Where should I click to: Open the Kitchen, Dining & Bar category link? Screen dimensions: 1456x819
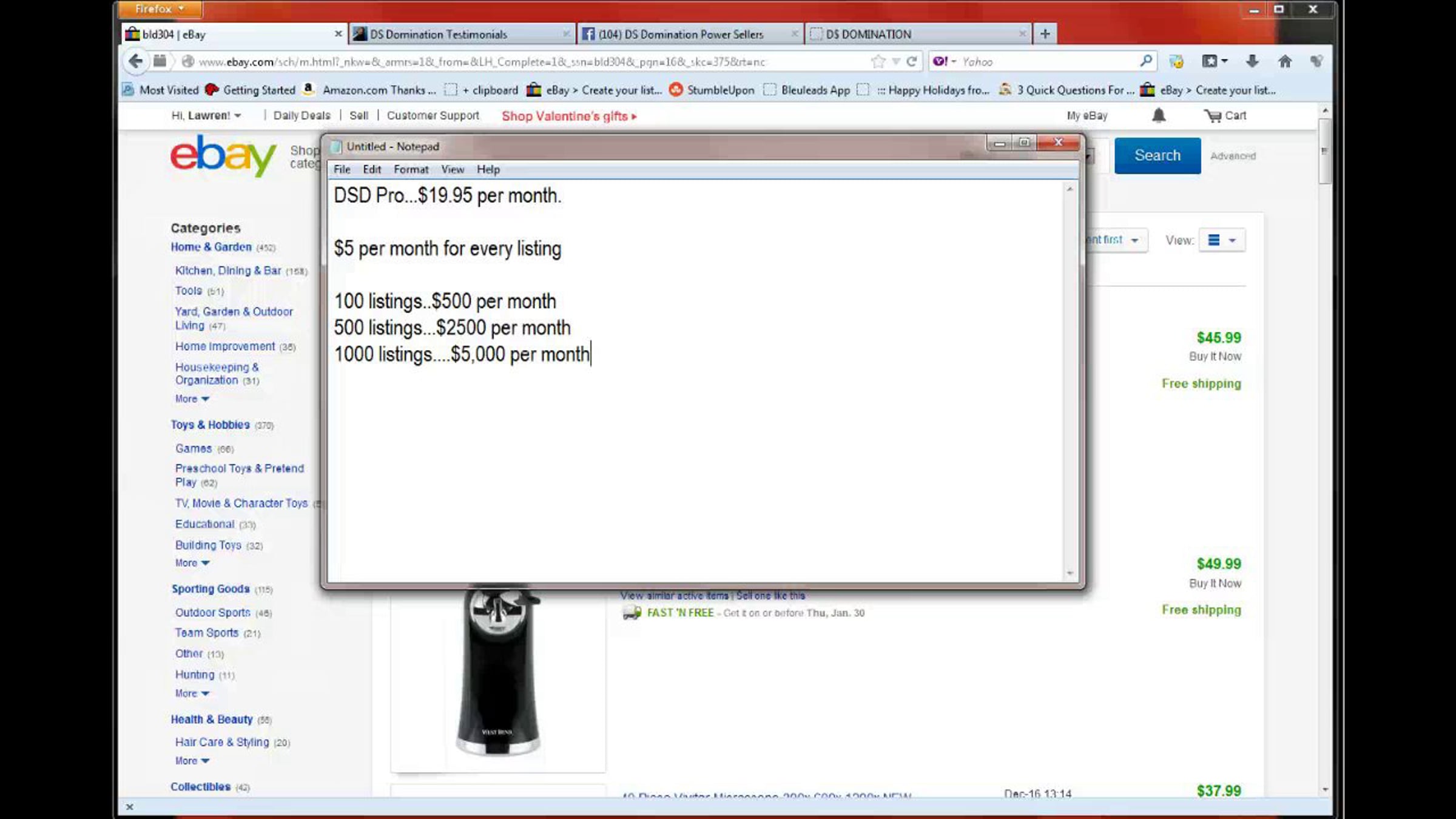click(x=228, y=271)
